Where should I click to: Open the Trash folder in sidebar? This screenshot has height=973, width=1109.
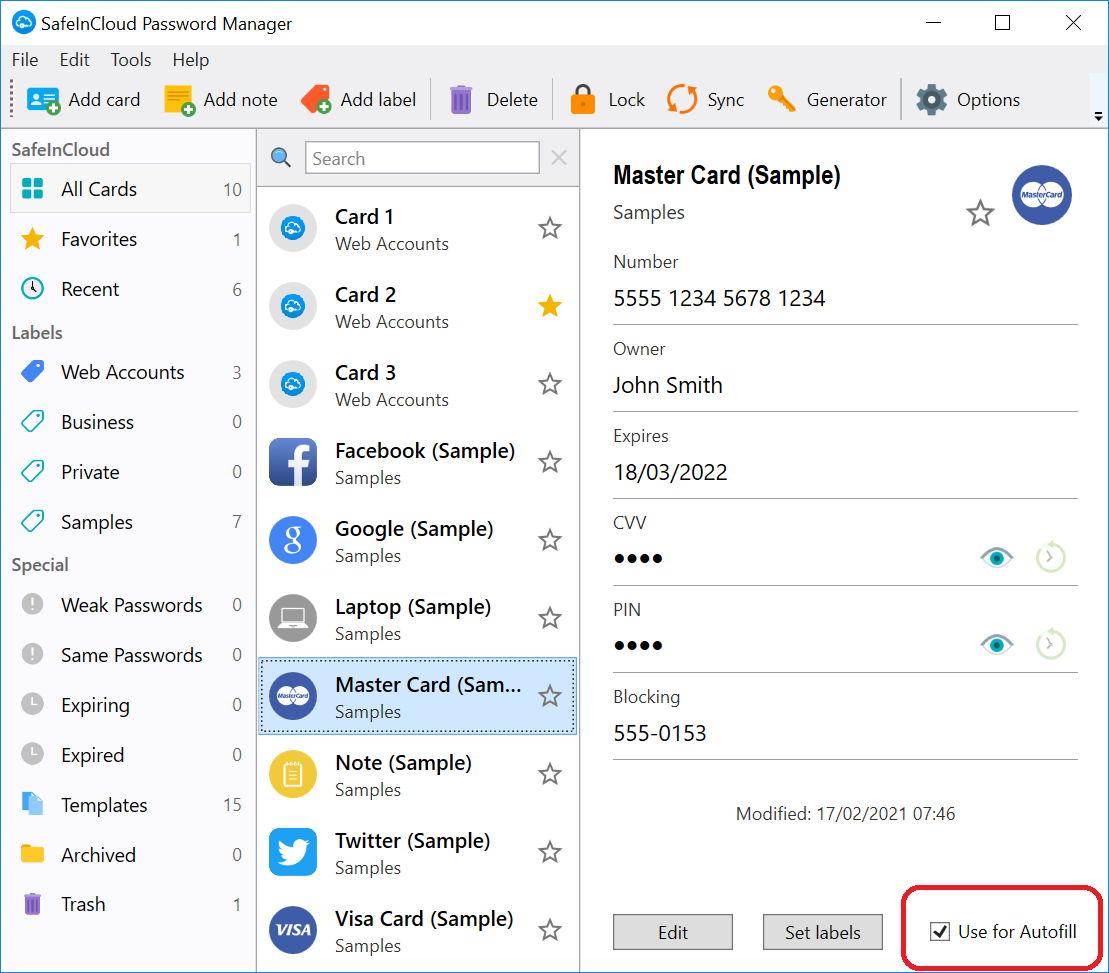(131, 904)
